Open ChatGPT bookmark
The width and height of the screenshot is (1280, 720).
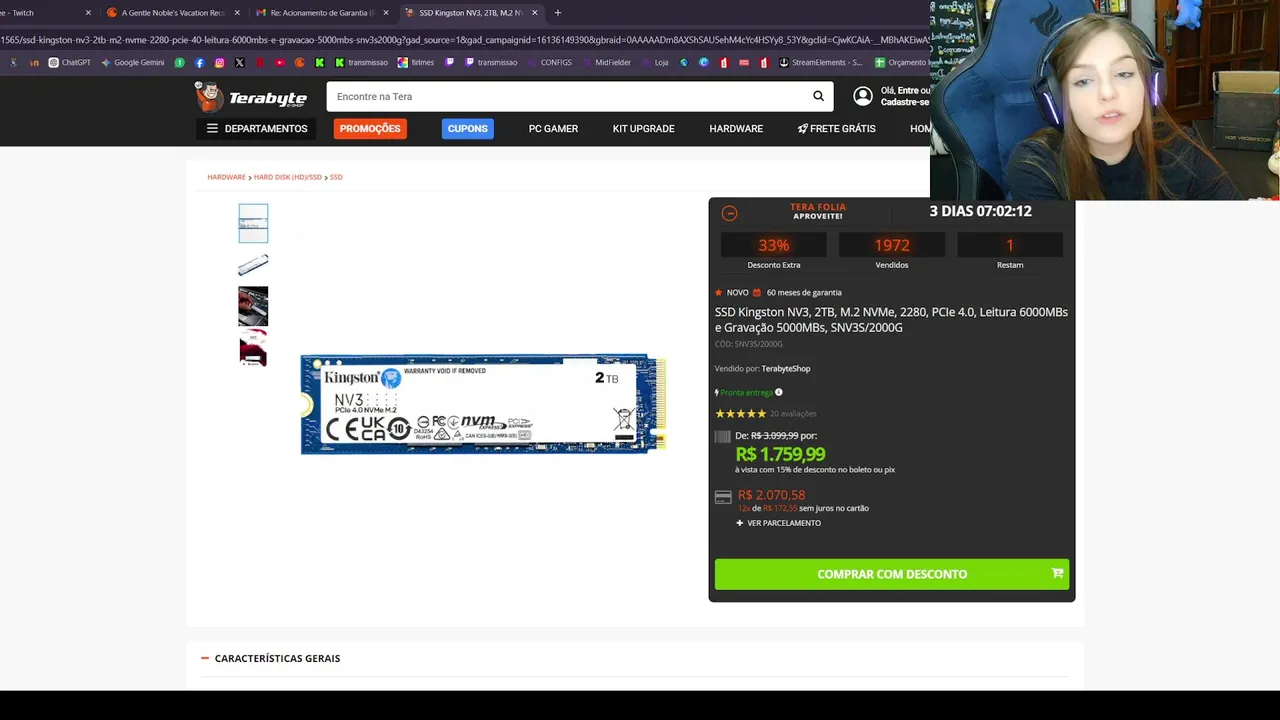69,62
